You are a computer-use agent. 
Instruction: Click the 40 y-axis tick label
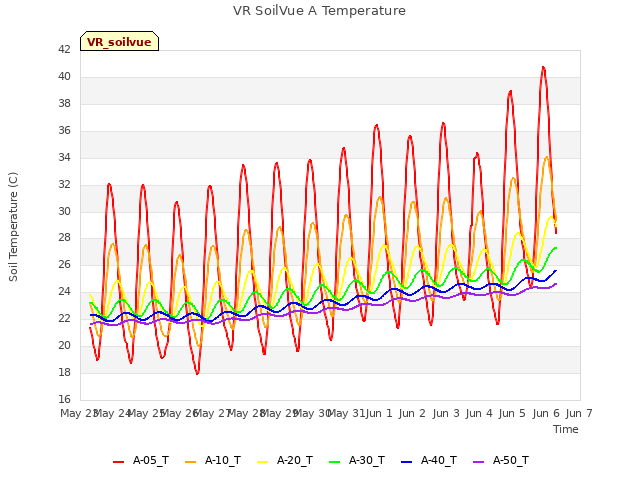point(64,76)
